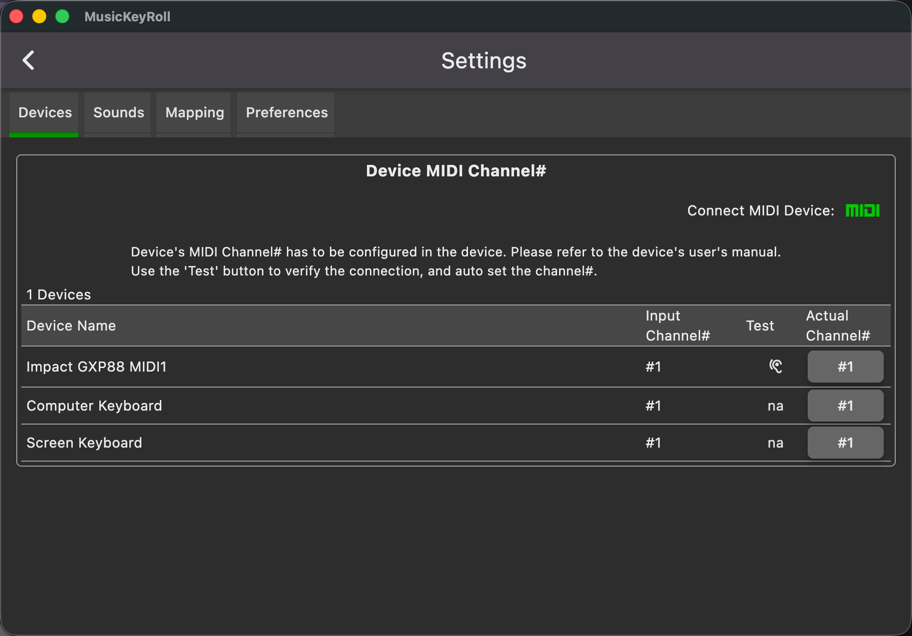Maximize the window with the green button
The image size is (912, 636).
pyautogui.click(x=62, y=17)
